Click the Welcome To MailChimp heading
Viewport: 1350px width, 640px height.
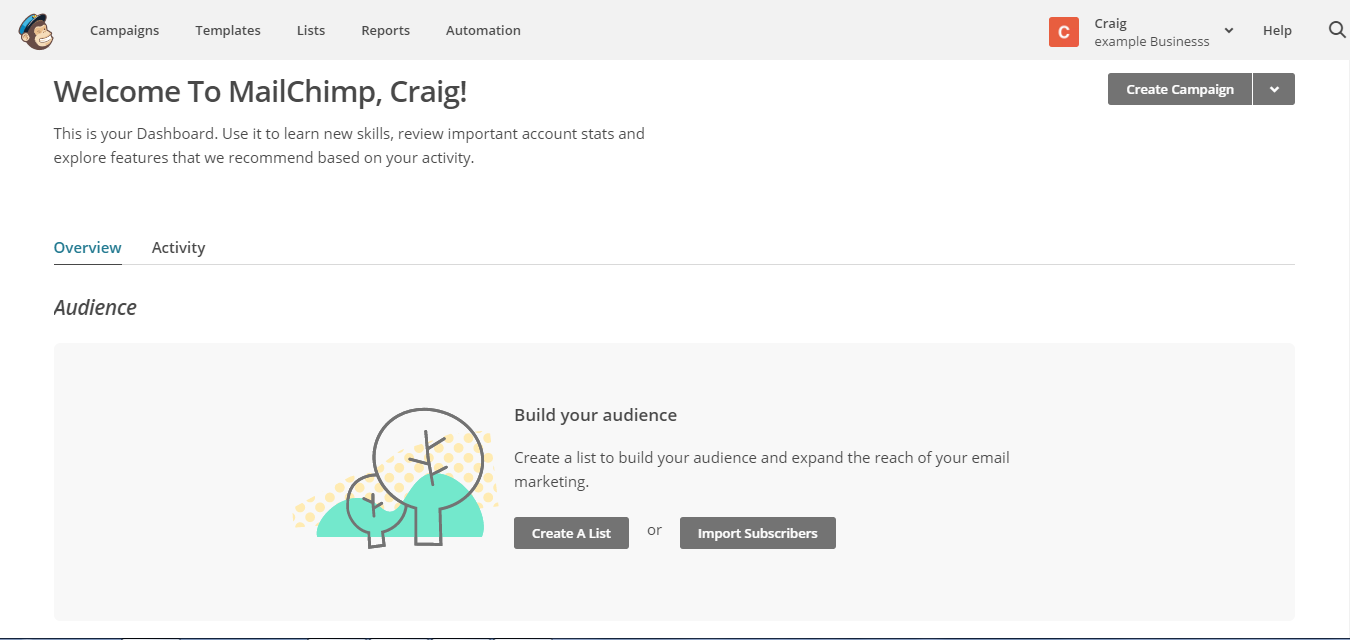coord(260,92)
